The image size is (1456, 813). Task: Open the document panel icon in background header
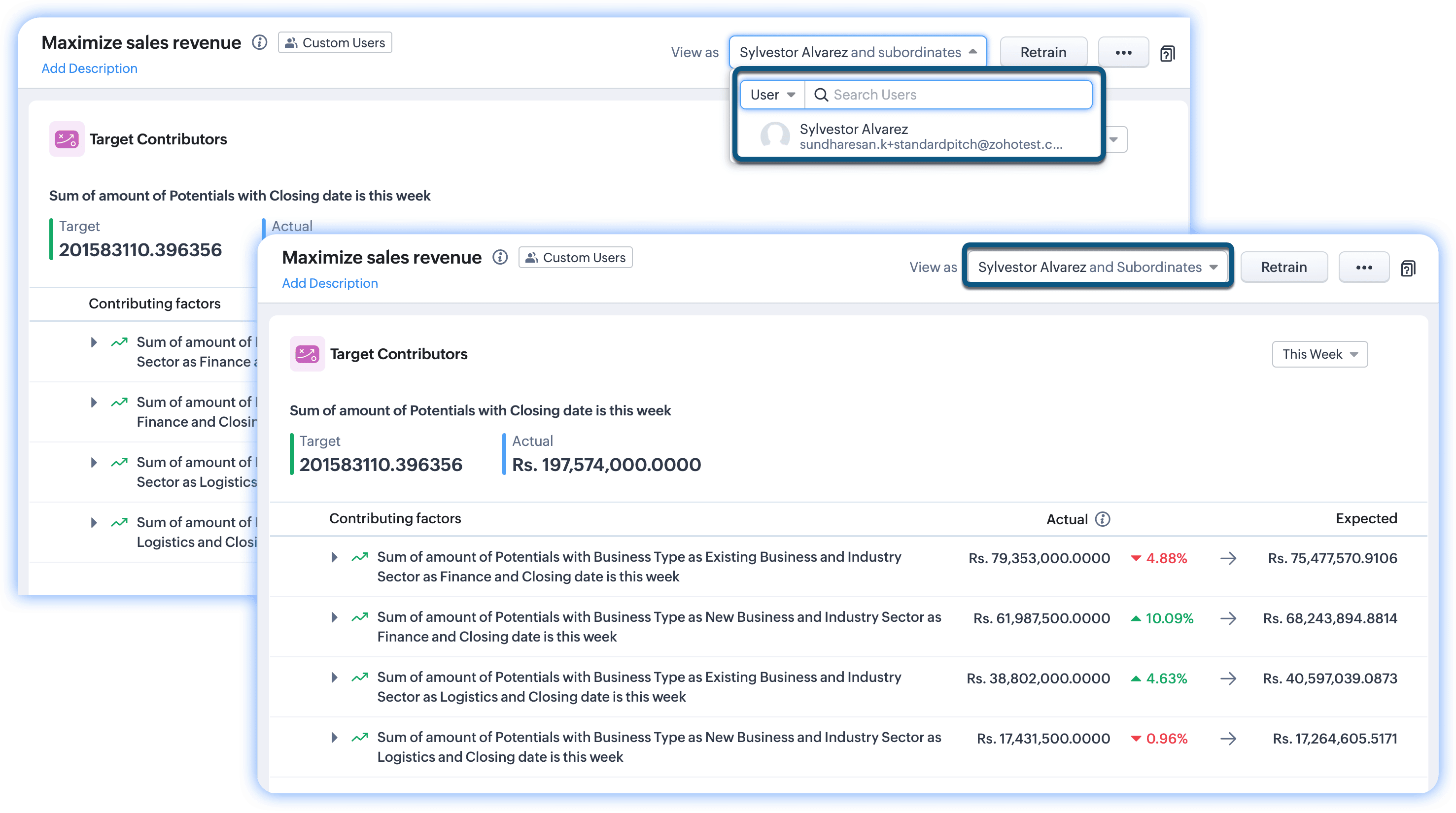pos(1167,54)
